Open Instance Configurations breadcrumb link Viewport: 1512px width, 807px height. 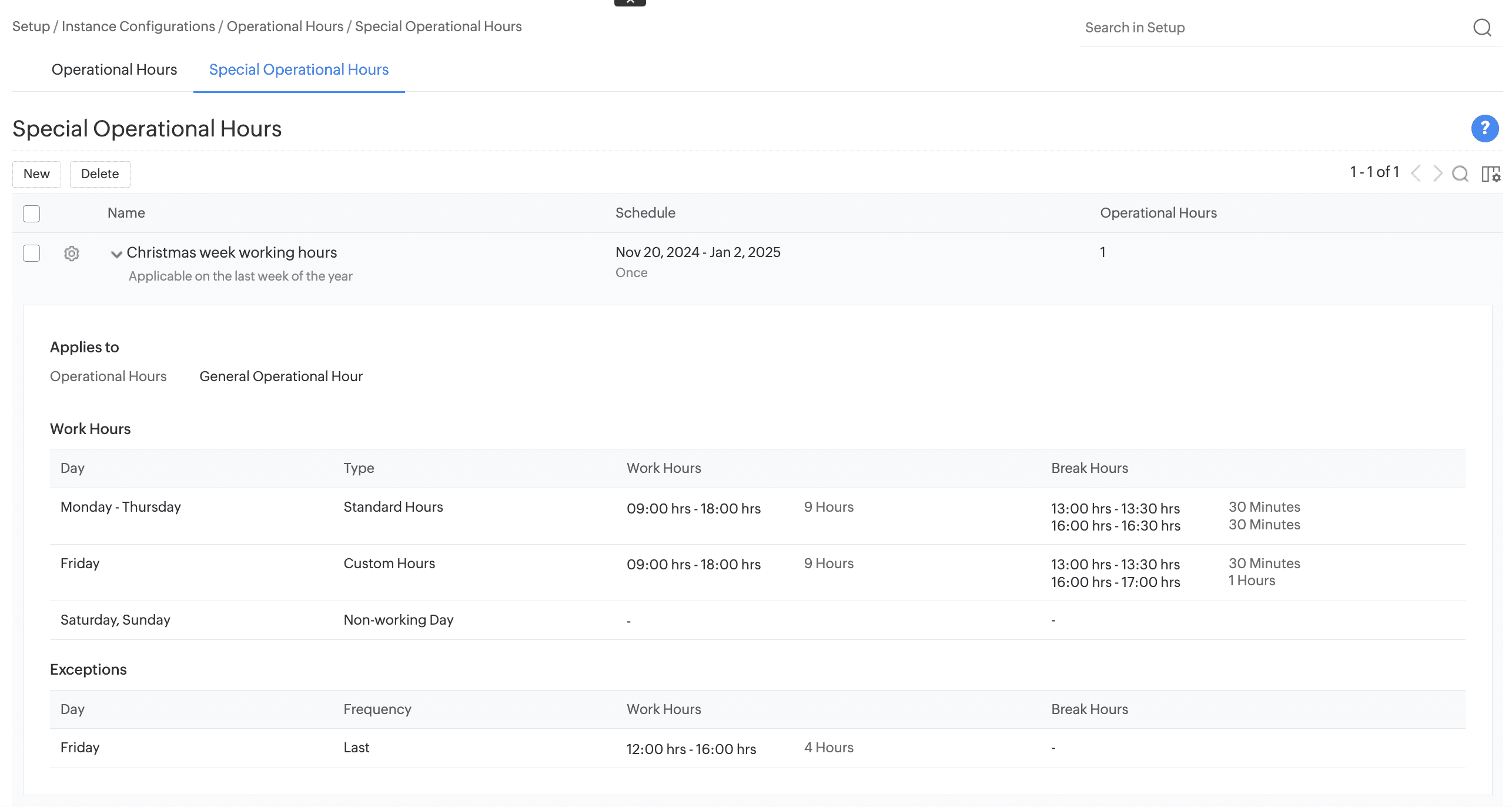138,26
